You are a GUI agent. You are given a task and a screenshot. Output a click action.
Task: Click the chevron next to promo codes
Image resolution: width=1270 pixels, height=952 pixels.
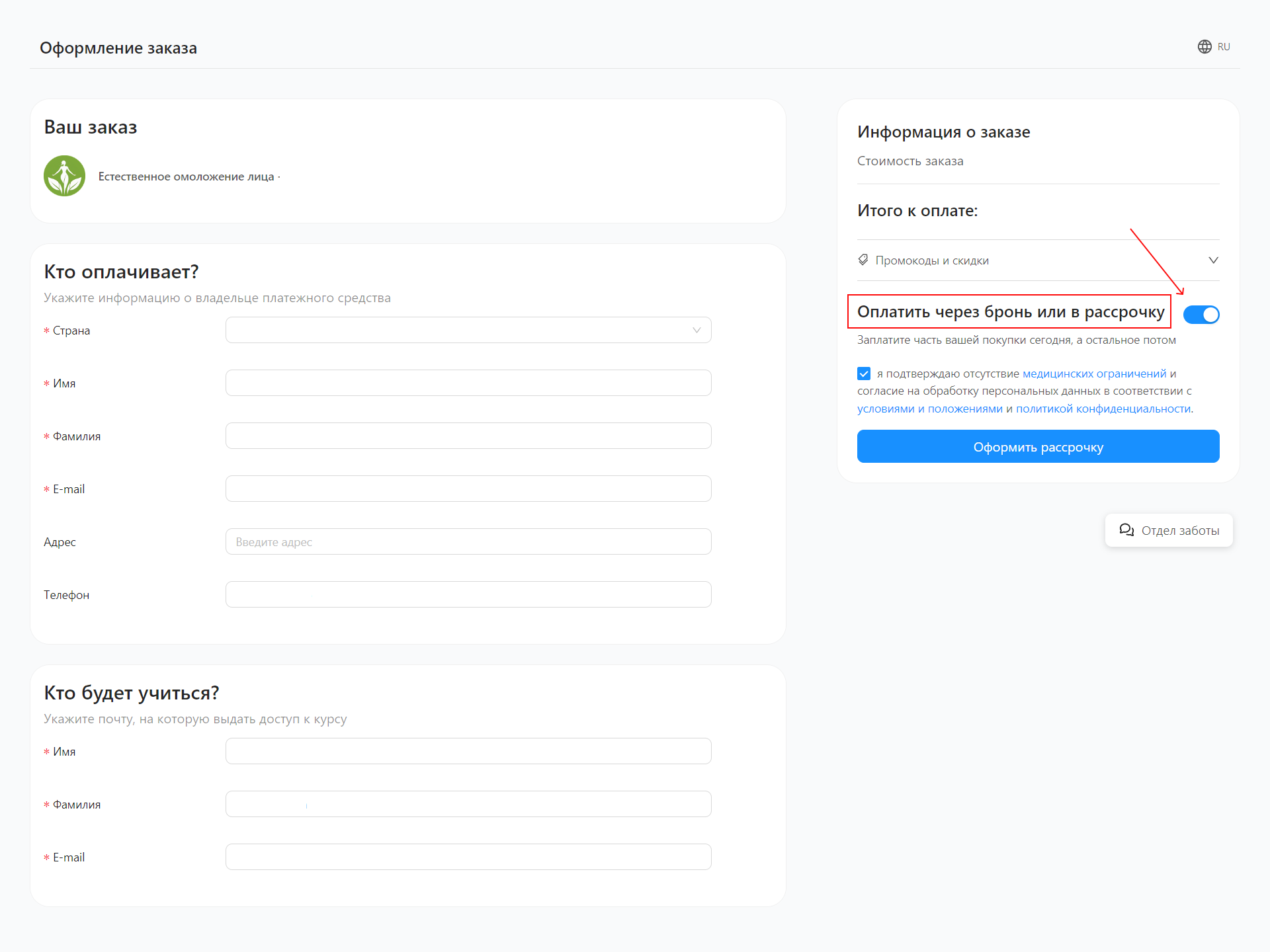[x=1213, y=260]
